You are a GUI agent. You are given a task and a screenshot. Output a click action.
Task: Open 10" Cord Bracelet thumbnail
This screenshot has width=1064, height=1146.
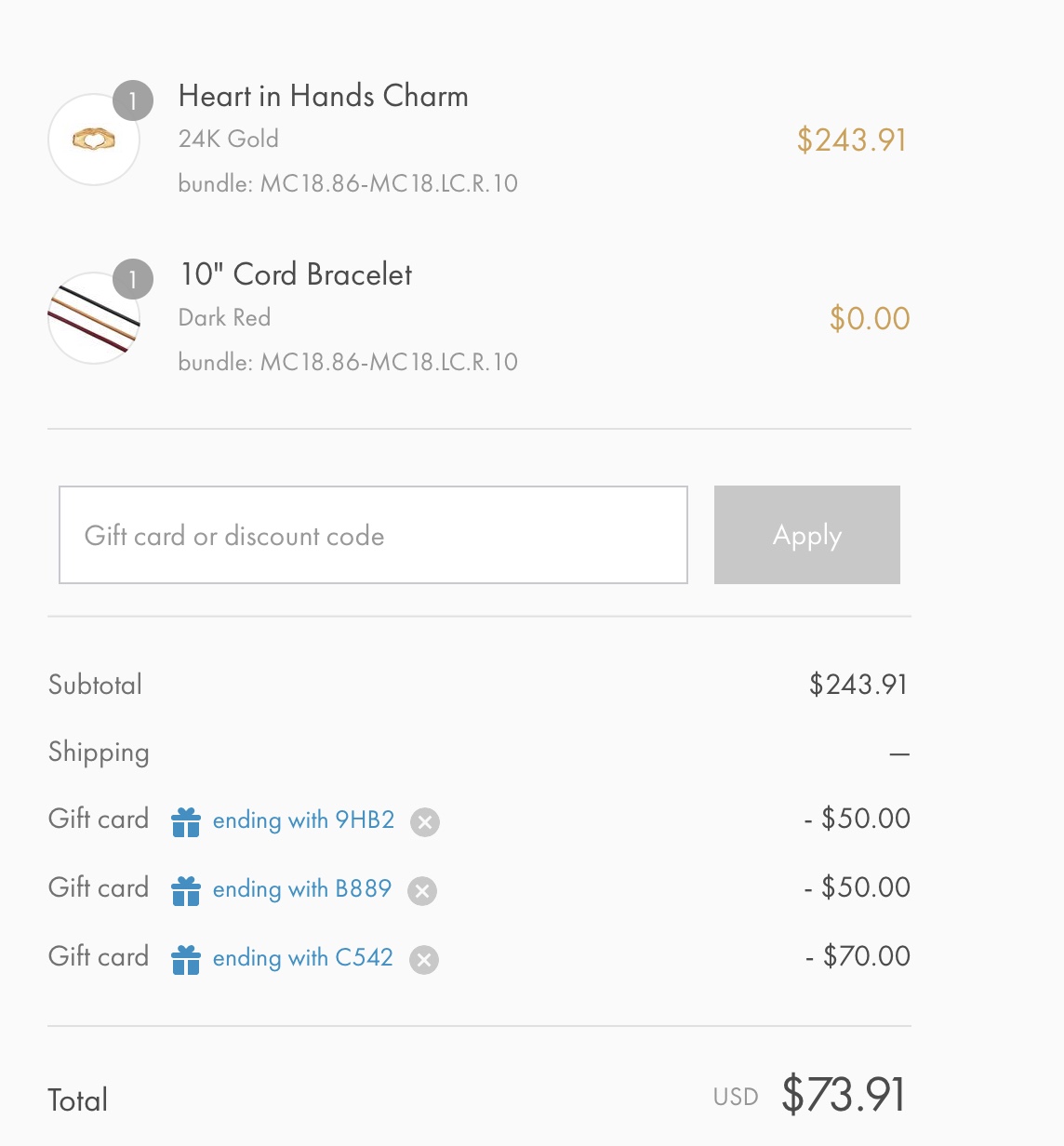(94, 318)
